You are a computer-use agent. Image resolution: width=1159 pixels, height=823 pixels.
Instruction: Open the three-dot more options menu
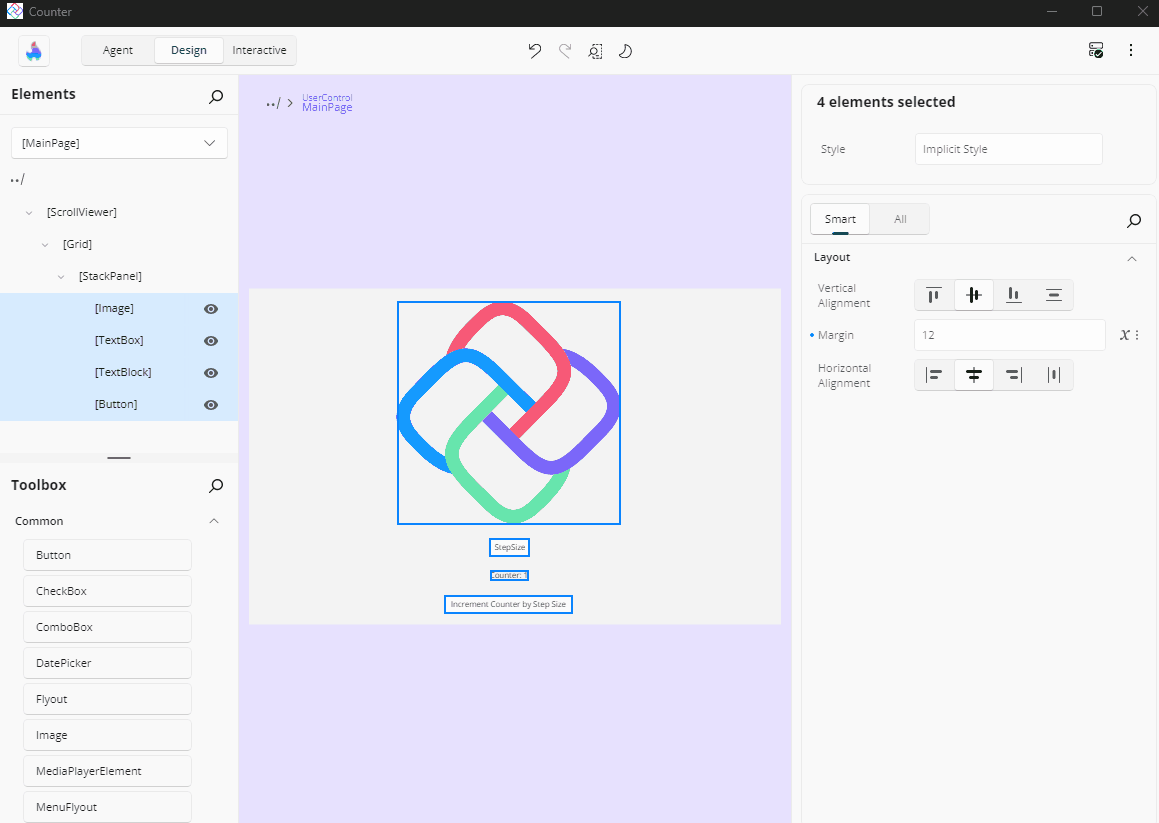(1131, 50)
